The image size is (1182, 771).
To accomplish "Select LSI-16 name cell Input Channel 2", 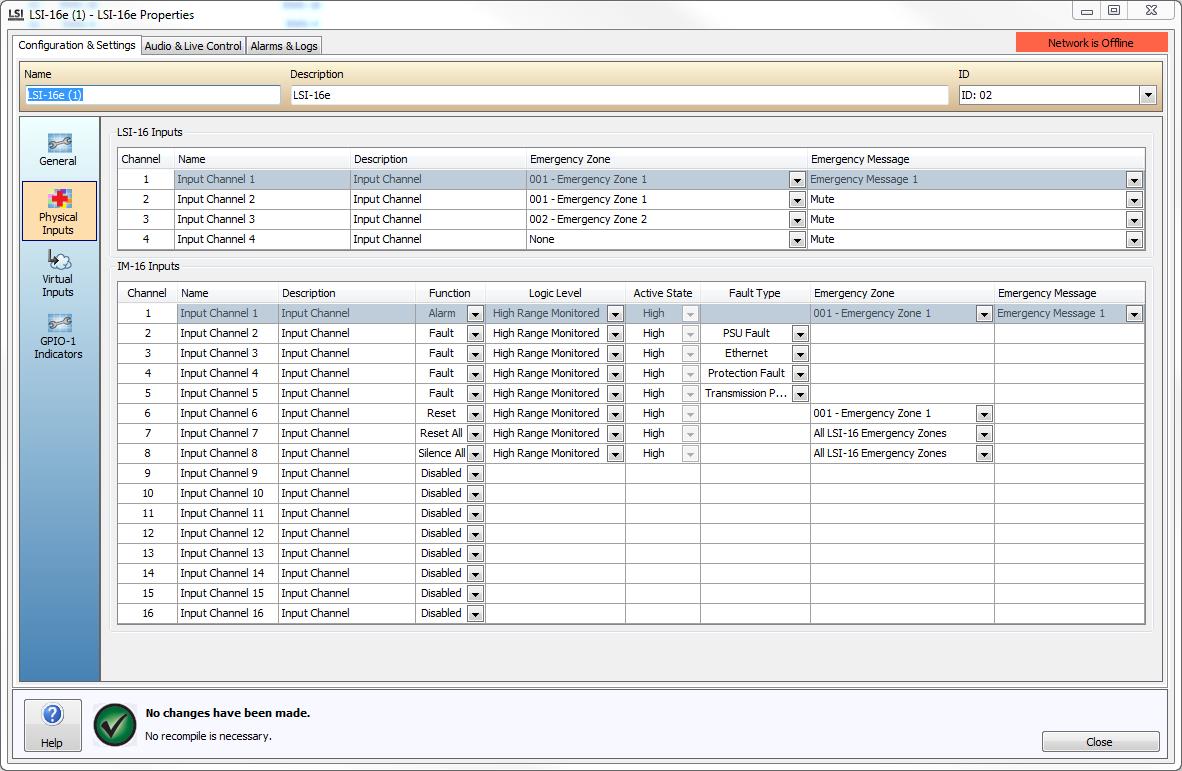I will coord(262,199).
